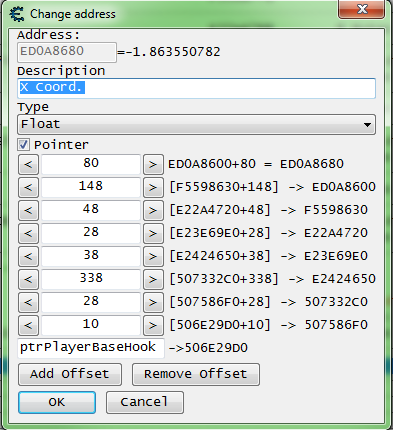Cancel the address change

[145, 402]
